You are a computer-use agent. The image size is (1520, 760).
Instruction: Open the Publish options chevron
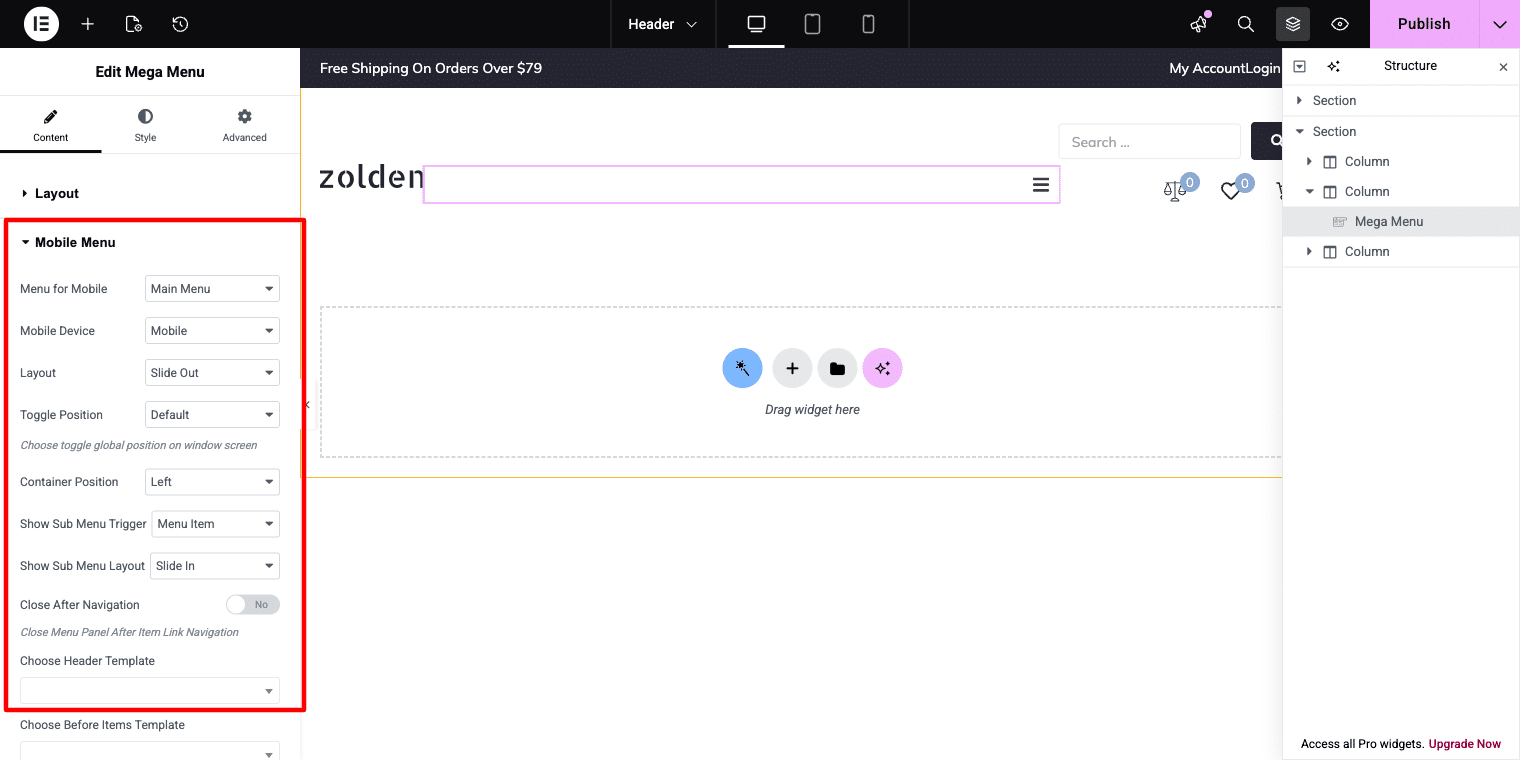click(x=1499, y=23)
